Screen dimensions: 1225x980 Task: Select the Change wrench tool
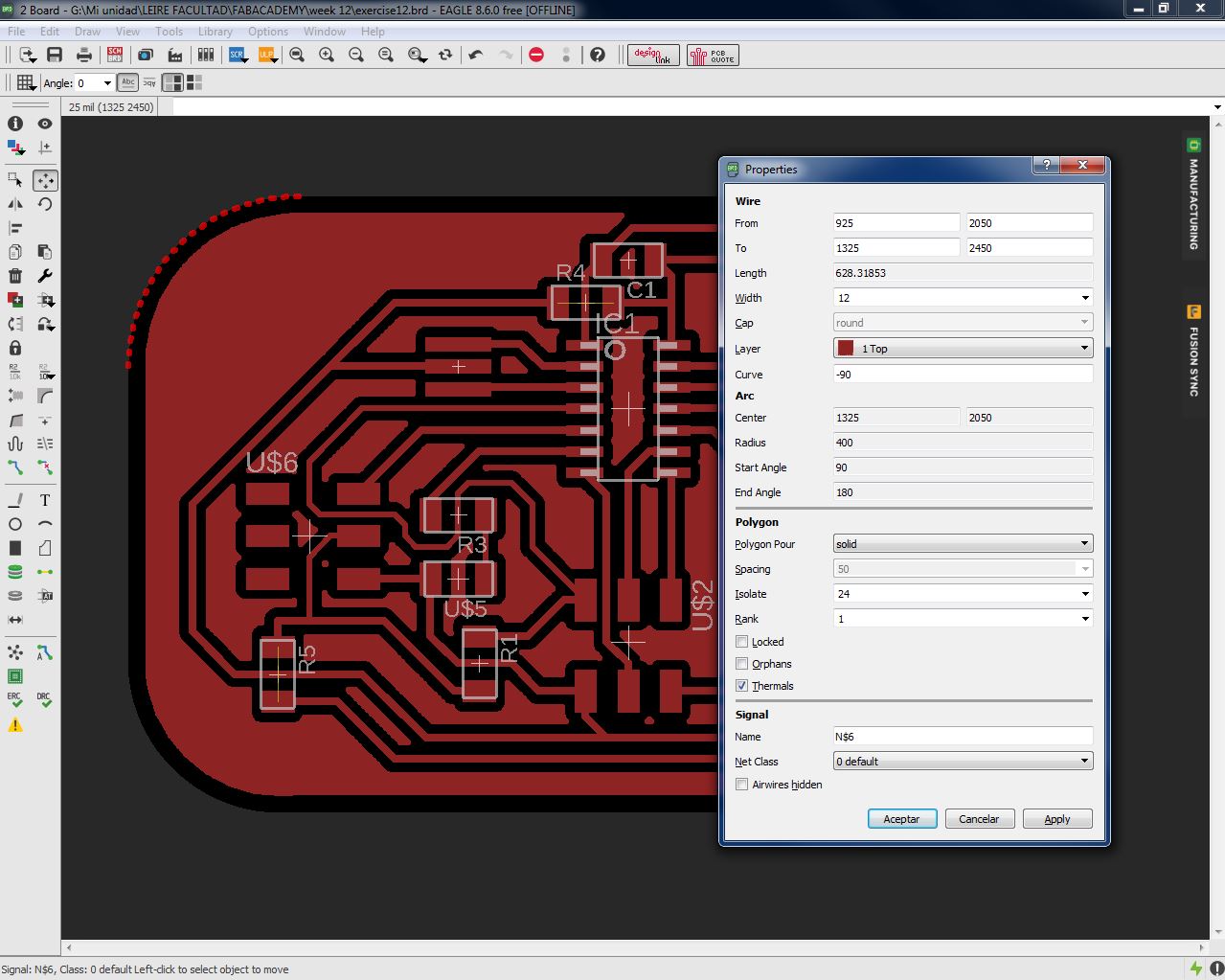(x=45, y=276)
